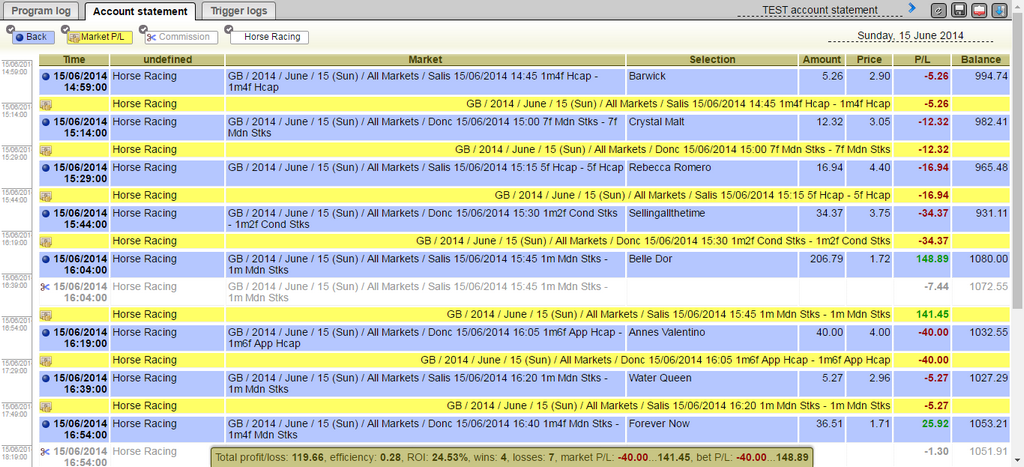Sort by the Market column header

point(425,59)
